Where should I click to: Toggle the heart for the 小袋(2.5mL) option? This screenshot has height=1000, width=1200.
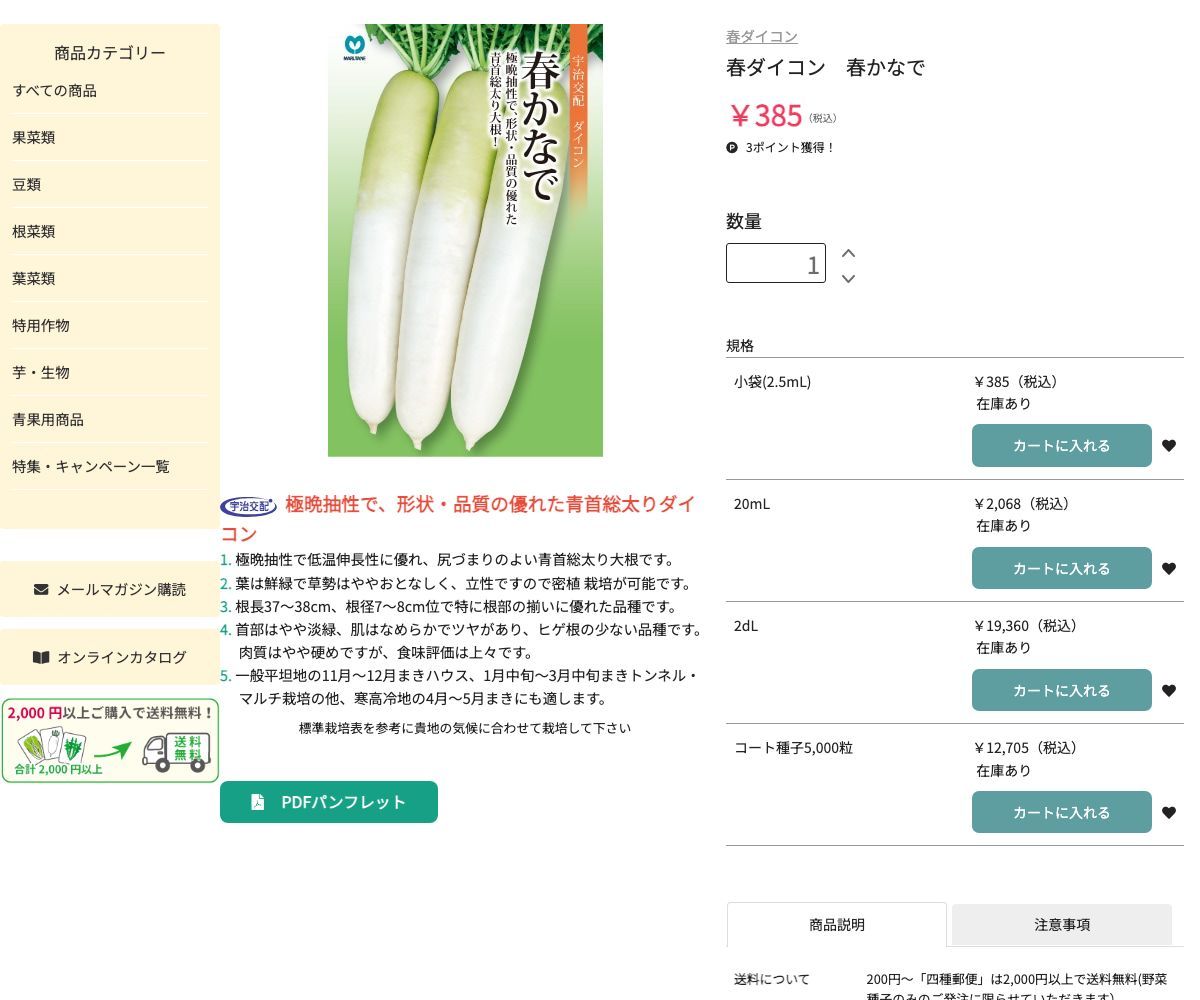1169,445
